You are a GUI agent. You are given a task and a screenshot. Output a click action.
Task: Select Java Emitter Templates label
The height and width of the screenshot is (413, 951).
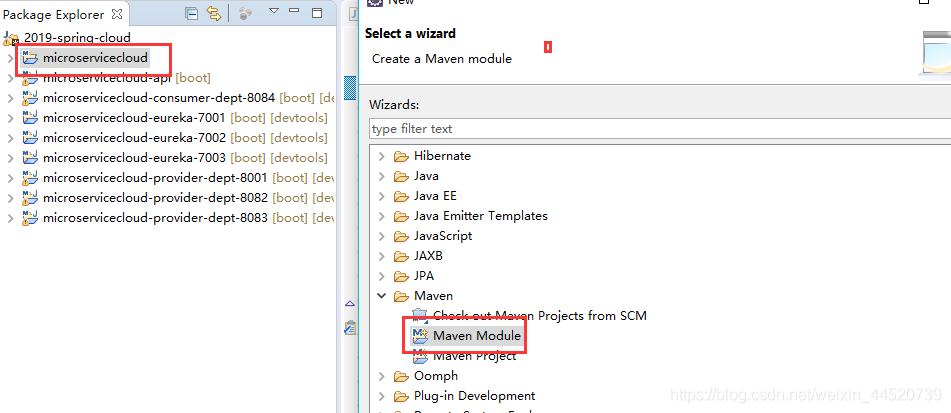pos(481,216)
